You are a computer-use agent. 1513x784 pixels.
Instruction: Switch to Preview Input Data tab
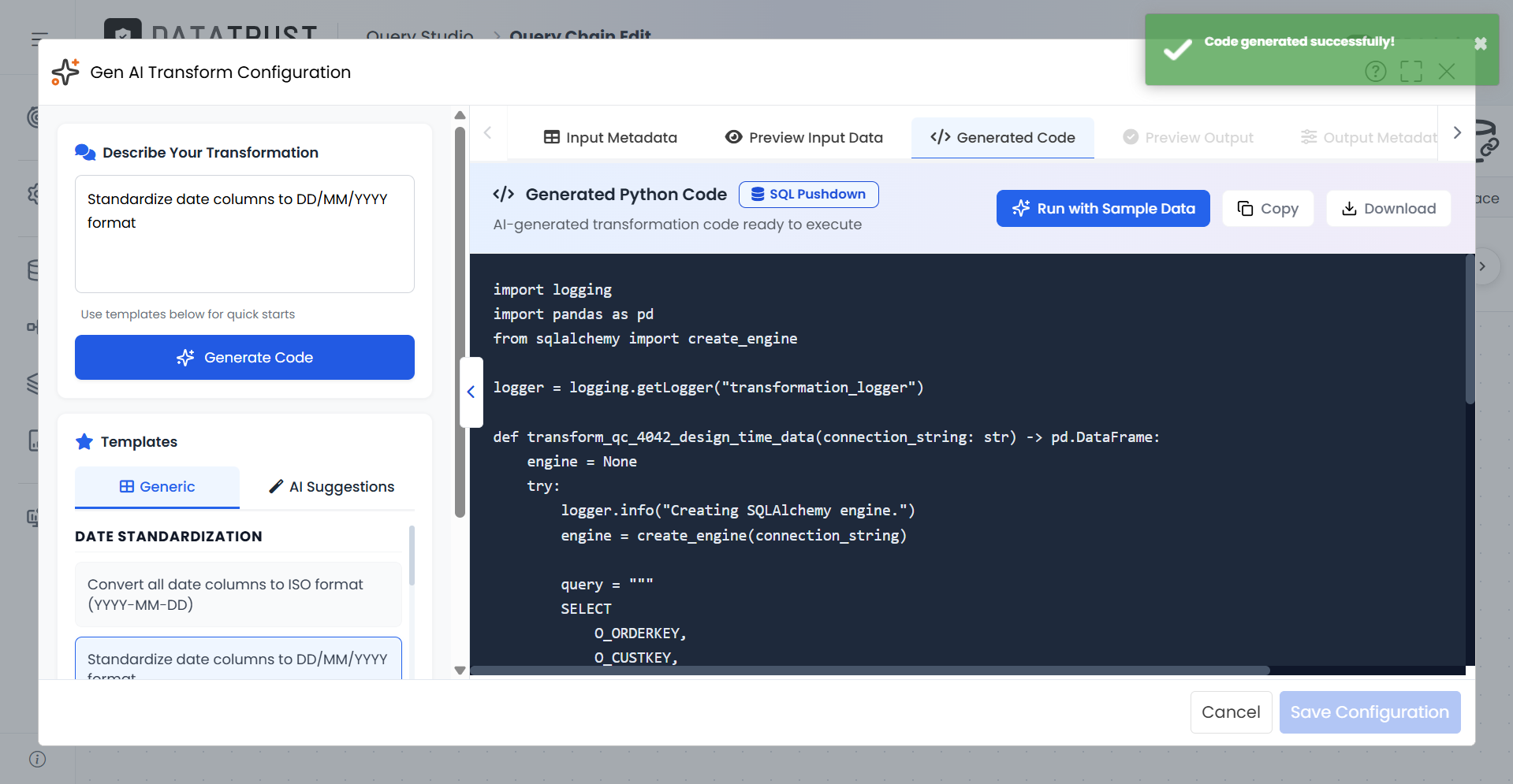tap(803, 137)
